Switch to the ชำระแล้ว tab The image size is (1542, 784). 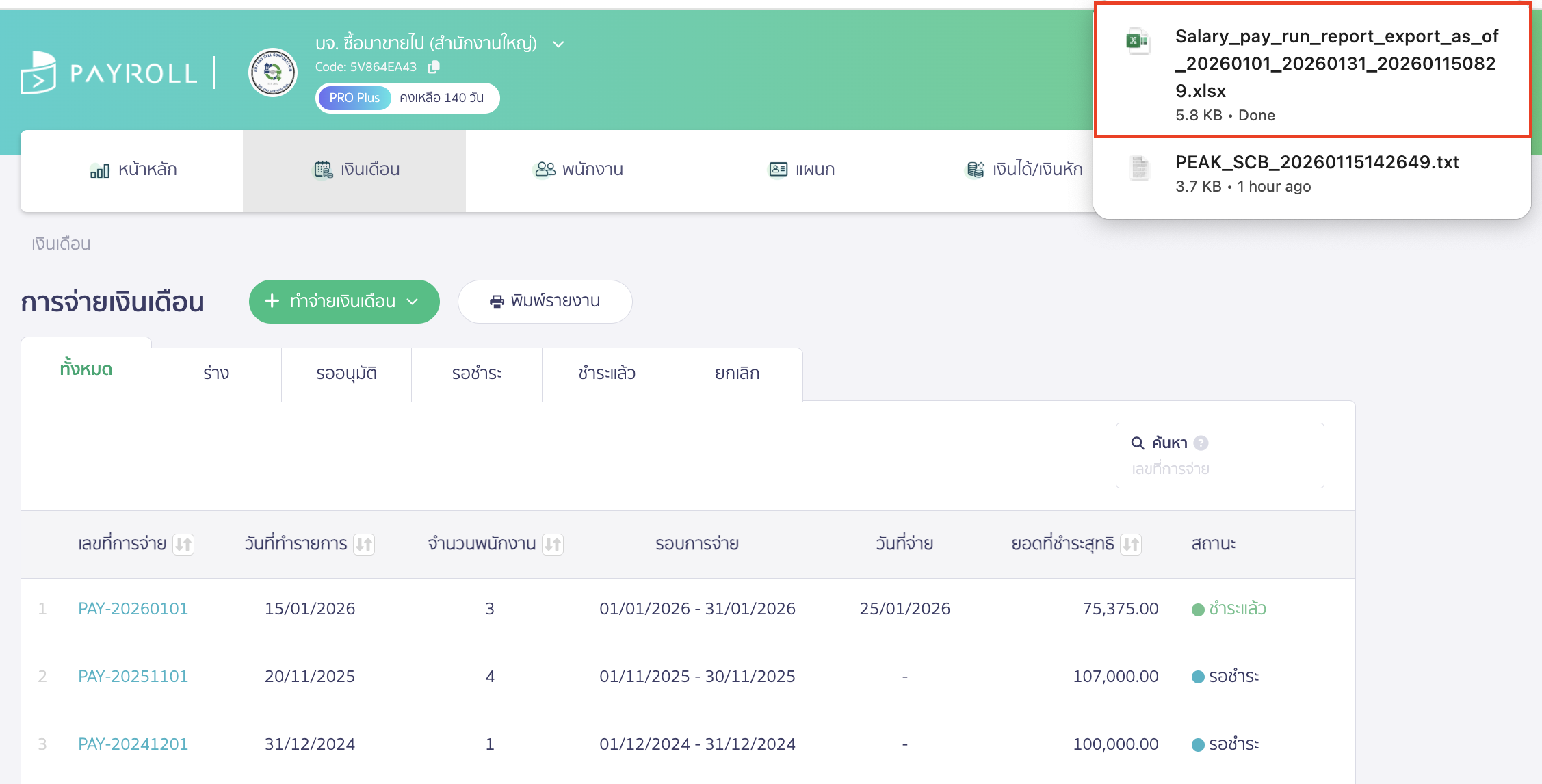606,374
